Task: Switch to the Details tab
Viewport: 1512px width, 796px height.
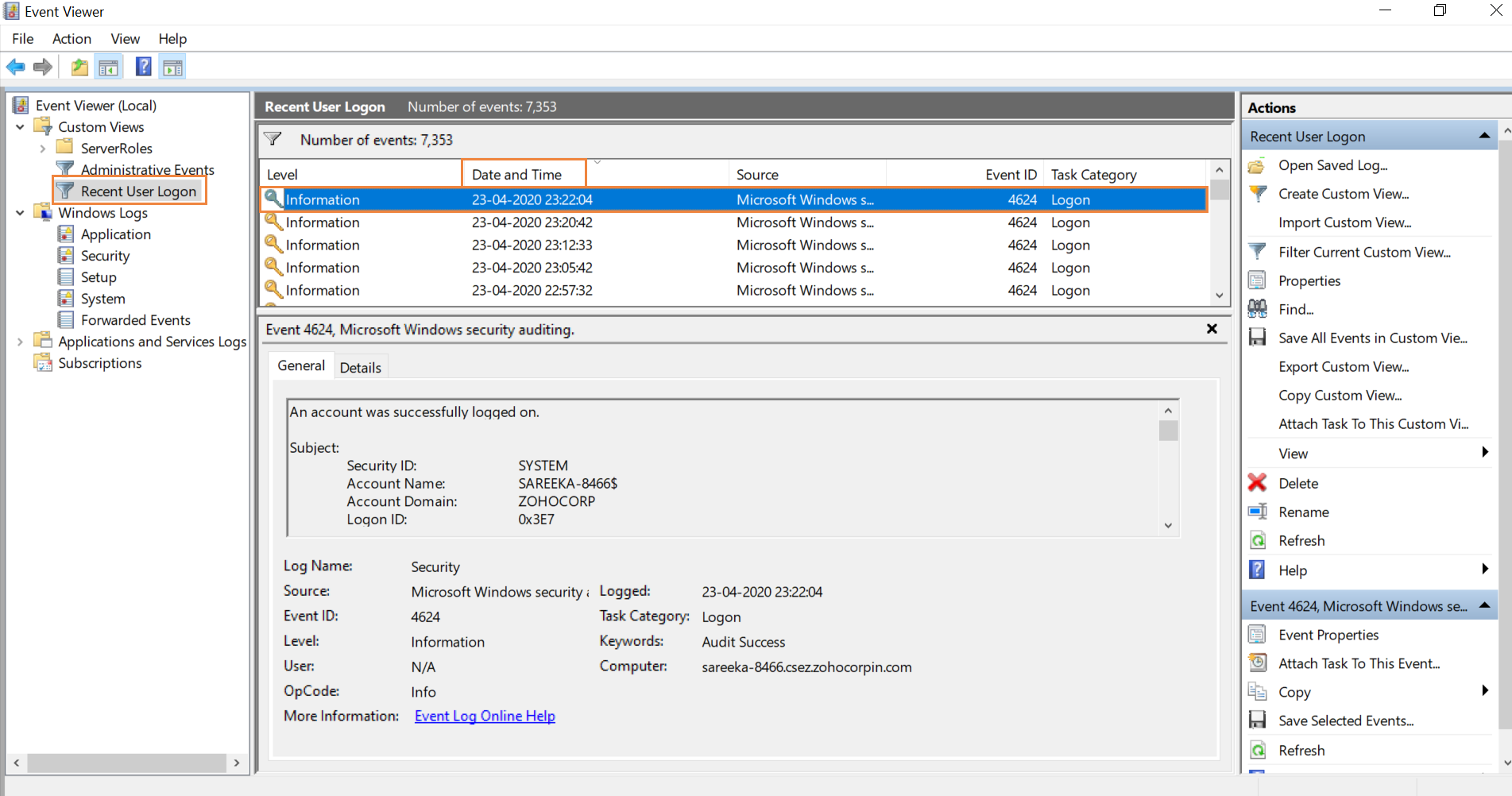Action: pos(361,366)
